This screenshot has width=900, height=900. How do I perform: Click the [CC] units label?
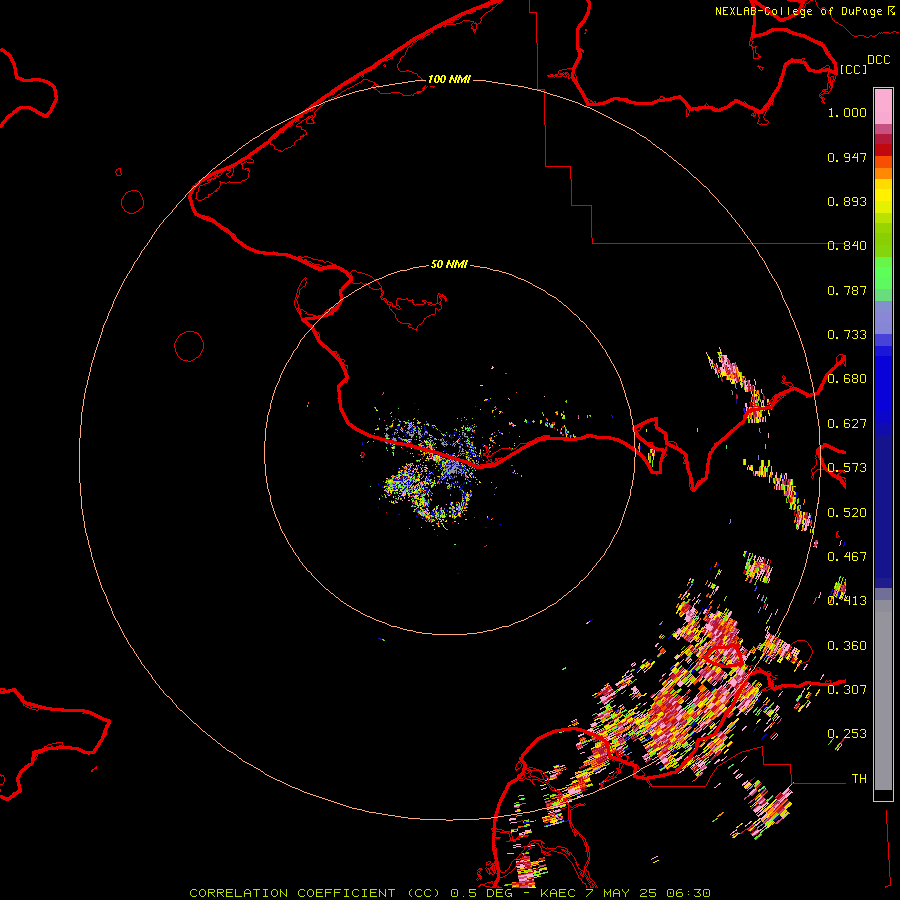pyautogui.click(x=853, y=69)
